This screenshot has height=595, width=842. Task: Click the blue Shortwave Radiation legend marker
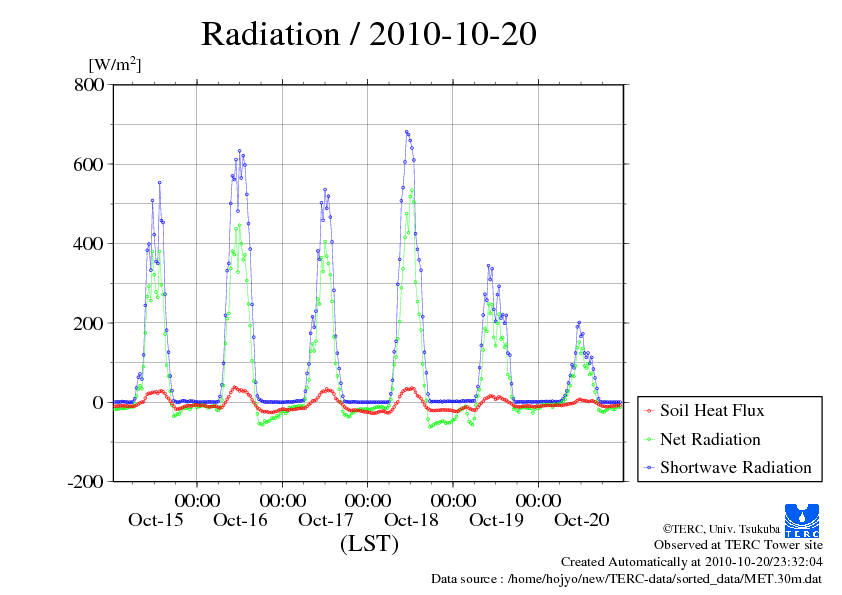tap(650, 468)
